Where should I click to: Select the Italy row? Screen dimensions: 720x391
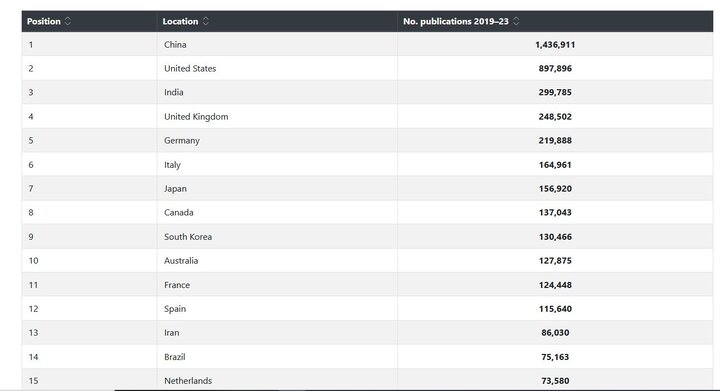[x=367, y=164]
